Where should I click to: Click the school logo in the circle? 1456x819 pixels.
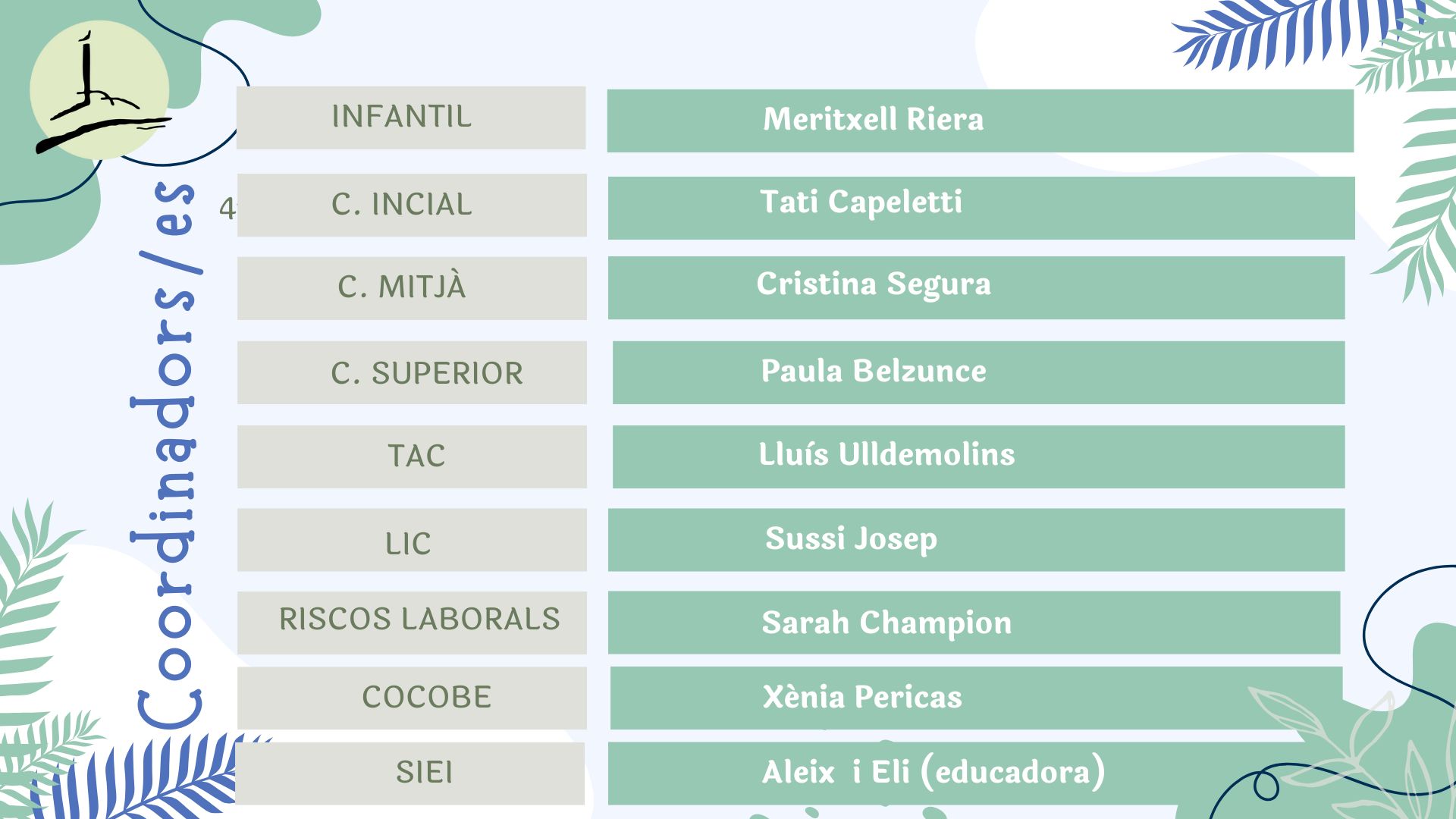pyautogui.click(x=99, y=91)
